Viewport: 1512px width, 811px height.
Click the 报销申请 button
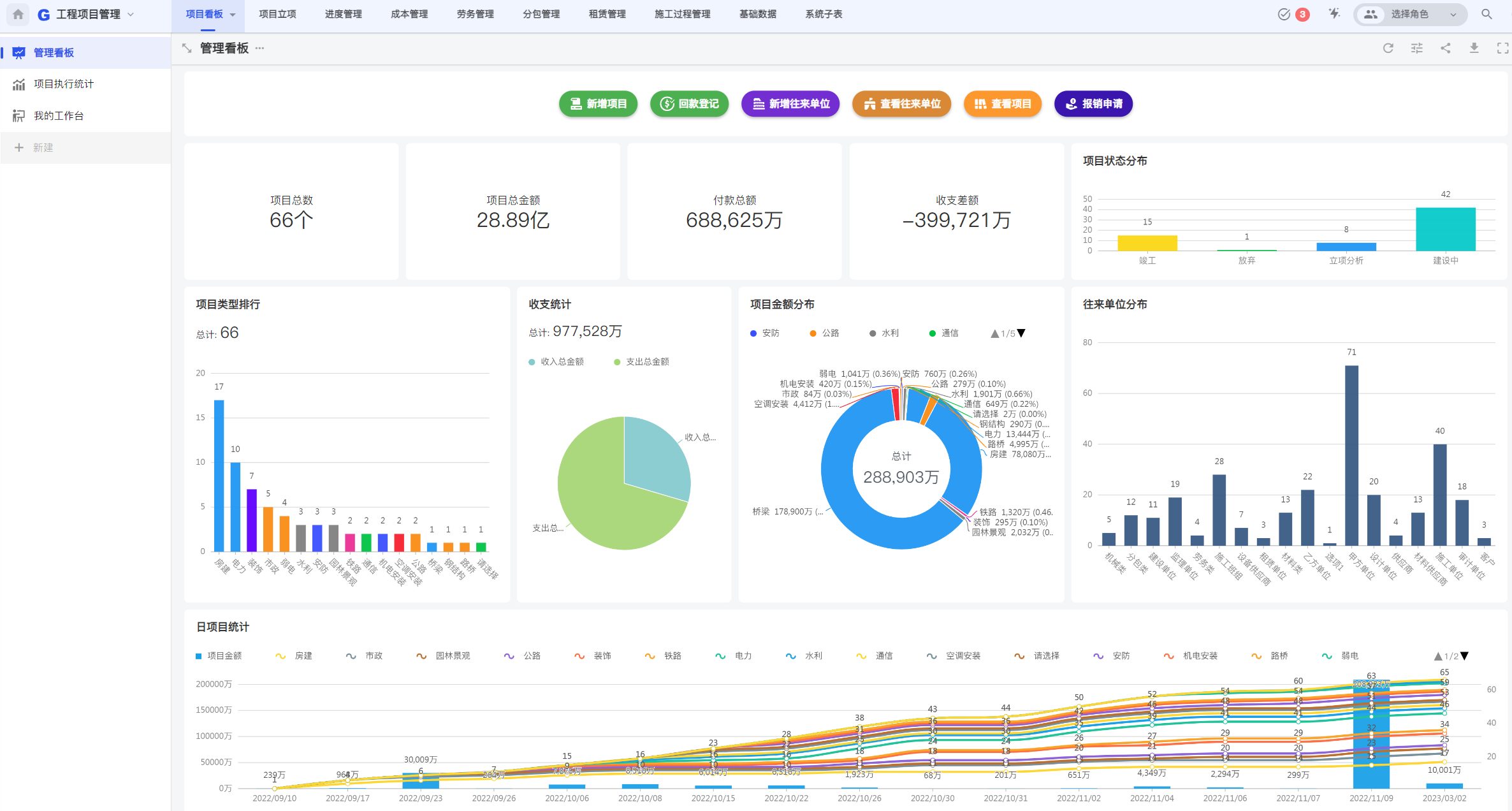coord(1093,104)
